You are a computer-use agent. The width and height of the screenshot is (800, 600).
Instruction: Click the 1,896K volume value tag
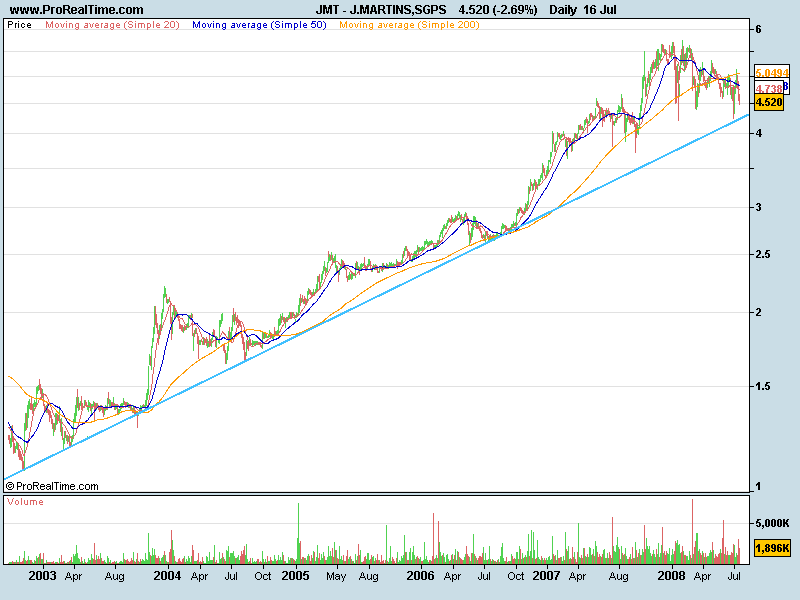(x=772, y=548)
